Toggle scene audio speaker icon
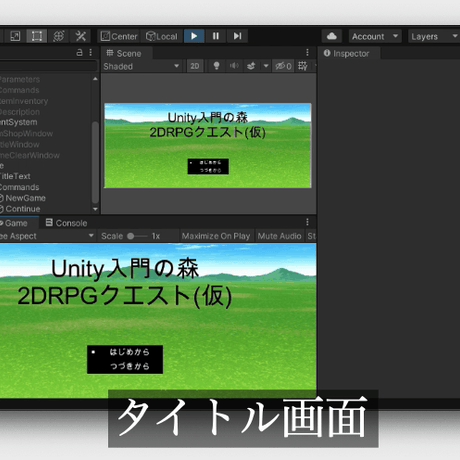The image size is (460, 460). click(234, 66)
